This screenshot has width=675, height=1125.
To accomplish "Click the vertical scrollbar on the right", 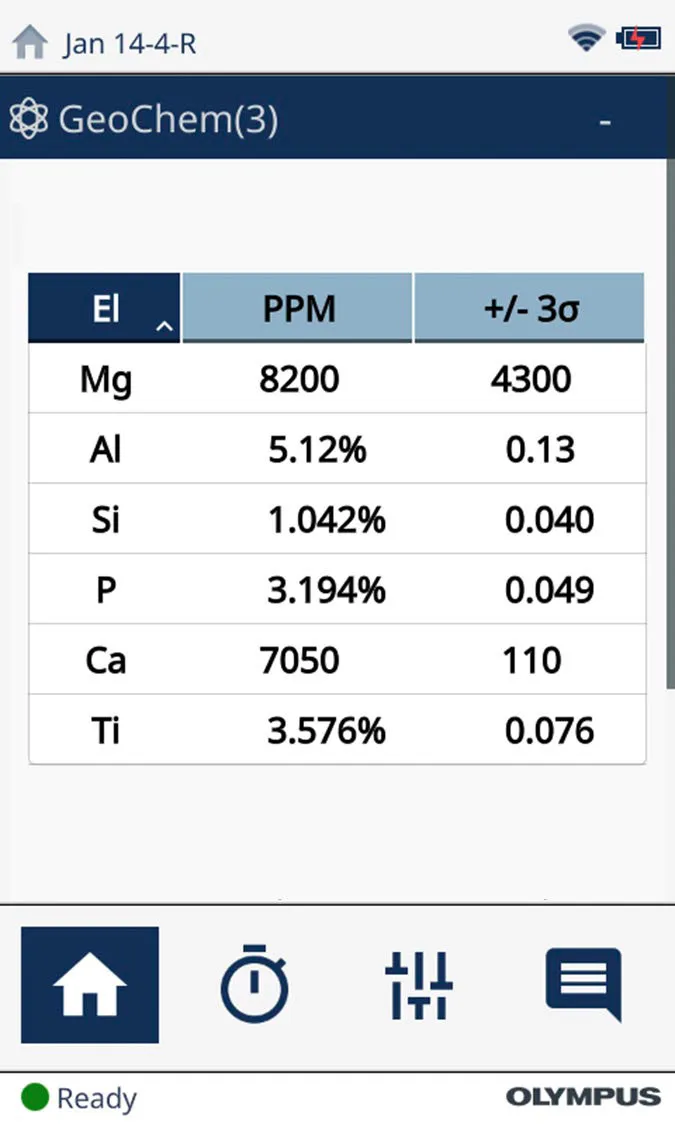I will pos(670,420).
